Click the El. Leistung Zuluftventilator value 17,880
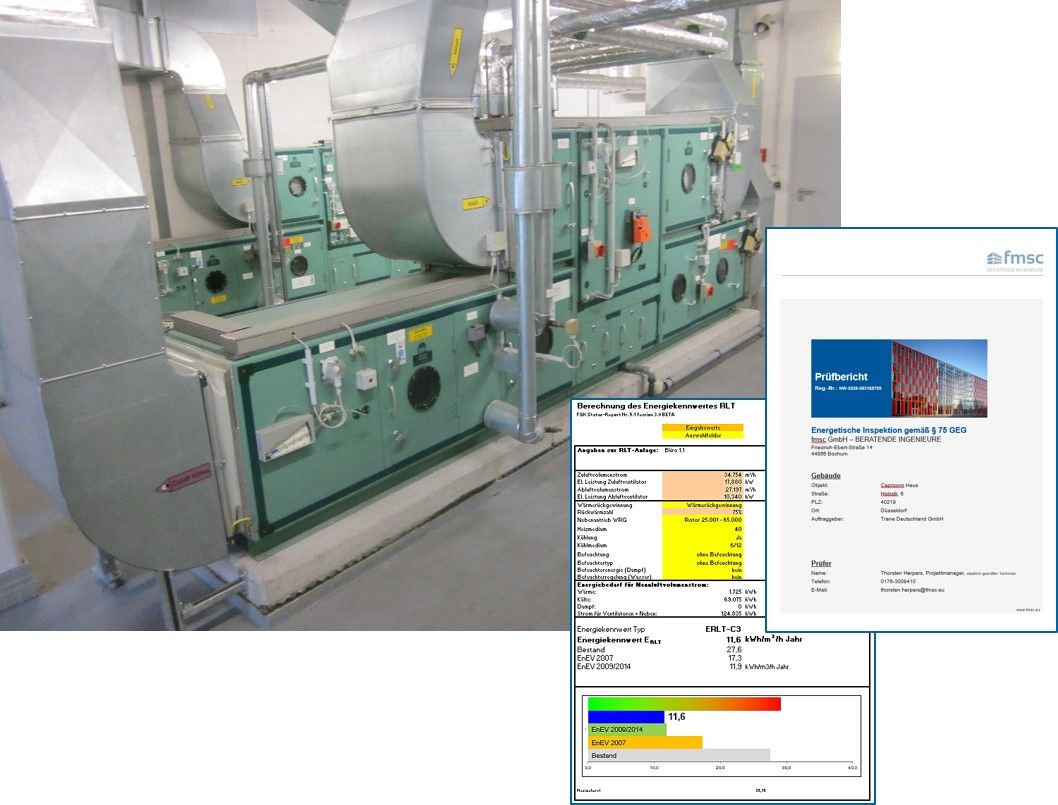 (x=732, y=482)
